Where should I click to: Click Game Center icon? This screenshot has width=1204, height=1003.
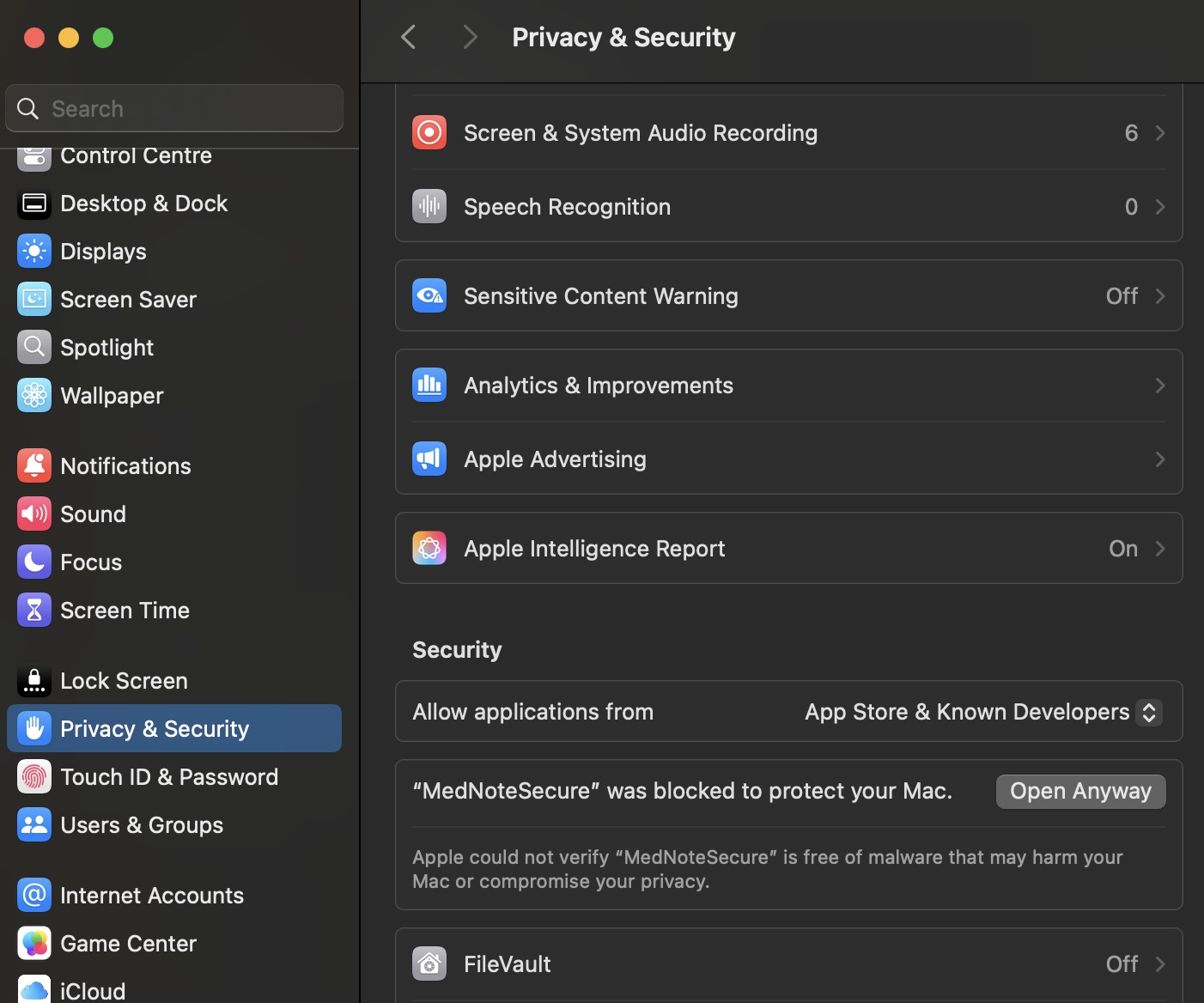34,944
